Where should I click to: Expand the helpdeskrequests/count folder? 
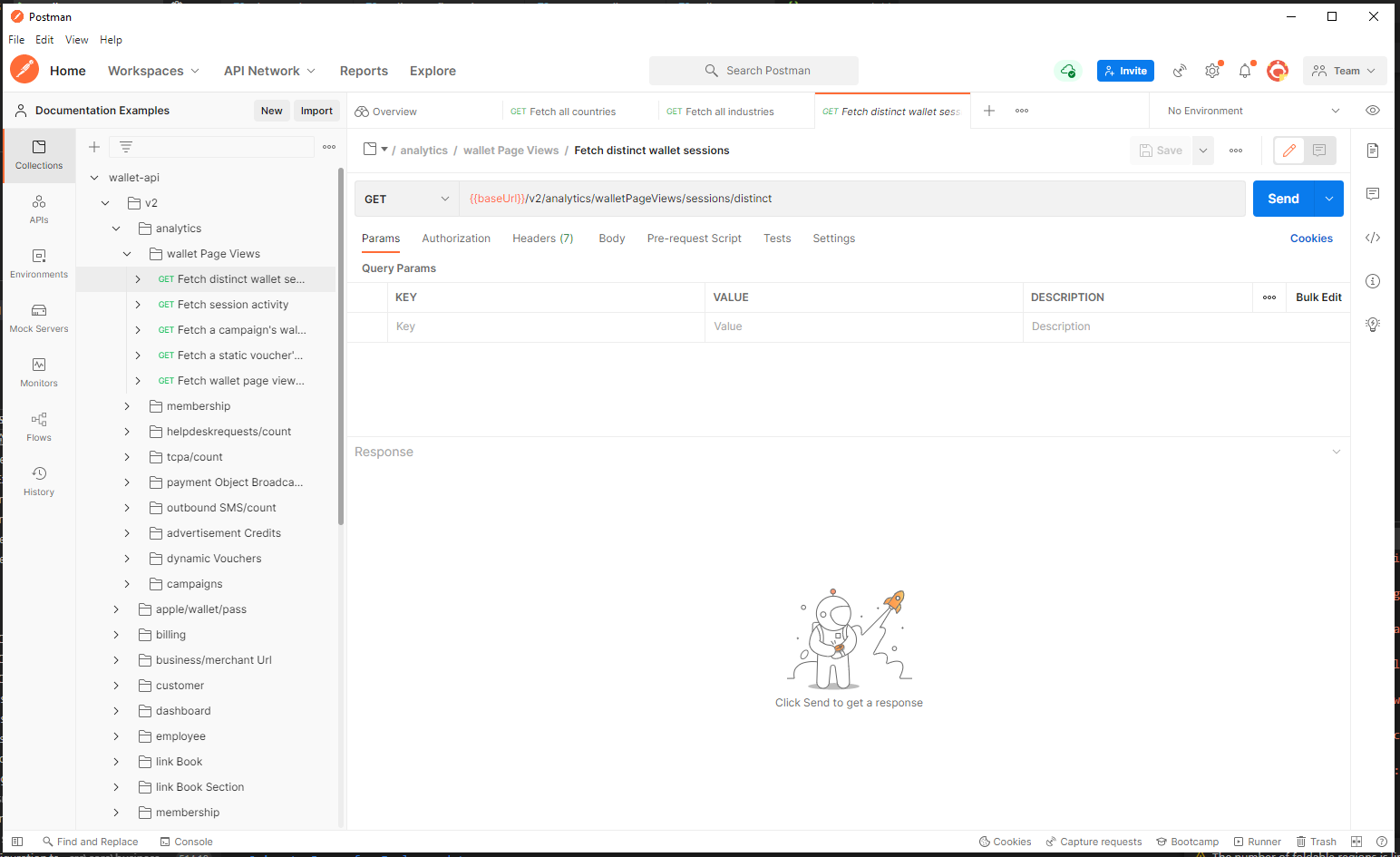[x=127, y=432]
